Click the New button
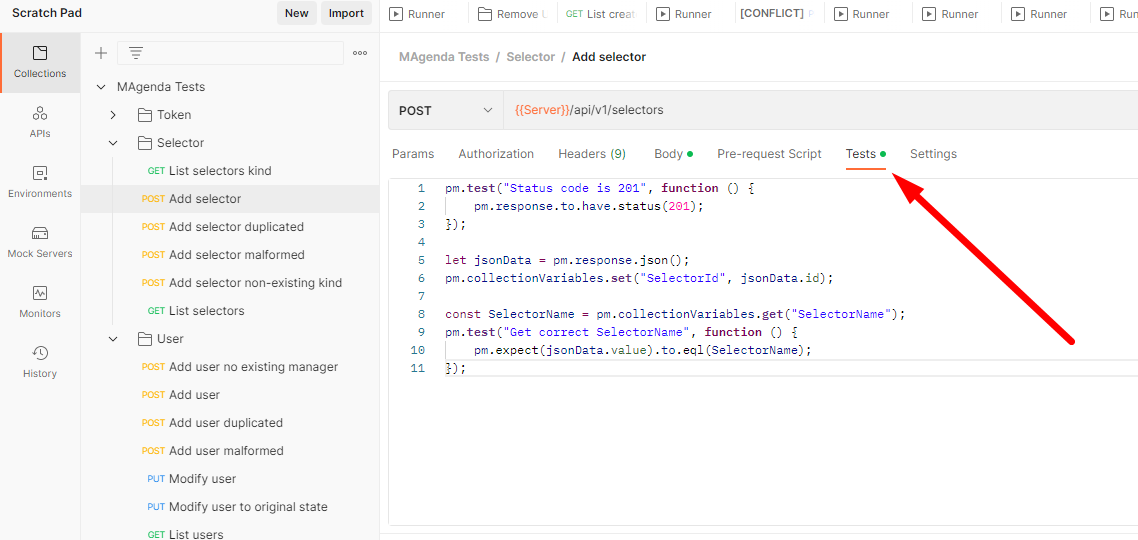This screenshot has width=1138, height=540. coord(296,13)
